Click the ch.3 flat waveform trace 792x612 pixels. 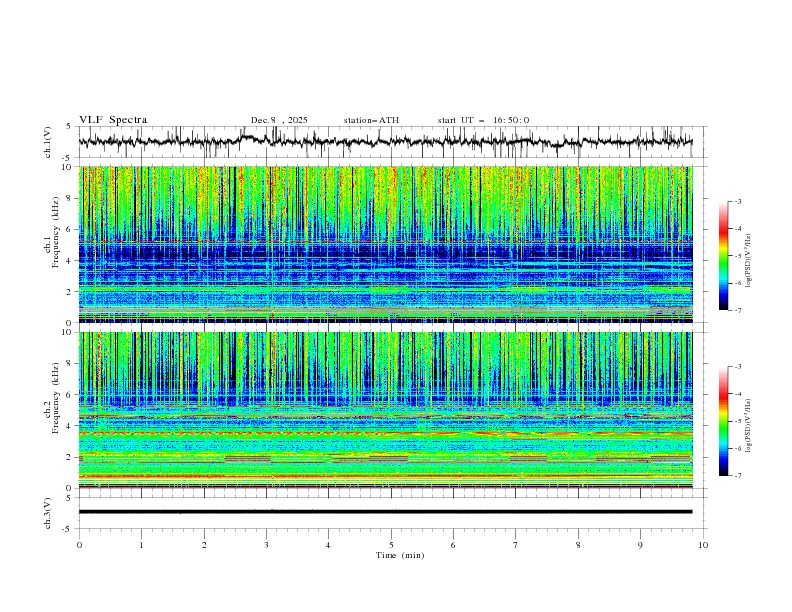[390, 511]
